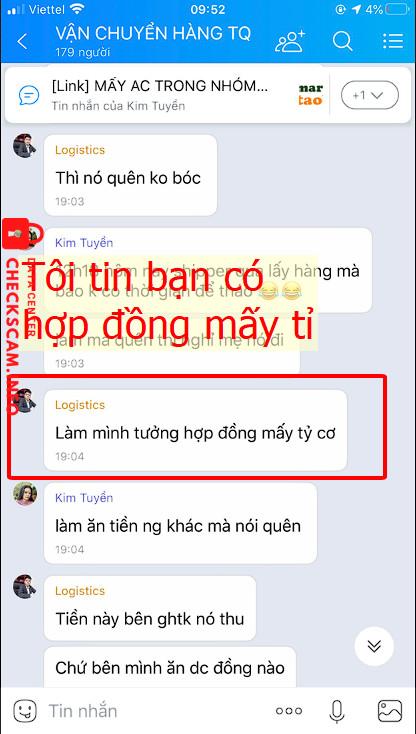Image resolution: width=416 pixels, height=734 pixels.
Task: Expand the +1 pinned messages dropdown
Action: (x=370, y=95)
